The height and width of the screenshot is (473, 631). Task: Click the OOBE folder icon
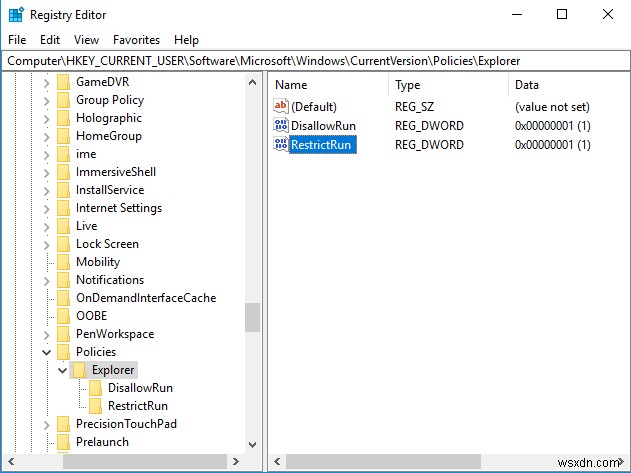point(64,316)
